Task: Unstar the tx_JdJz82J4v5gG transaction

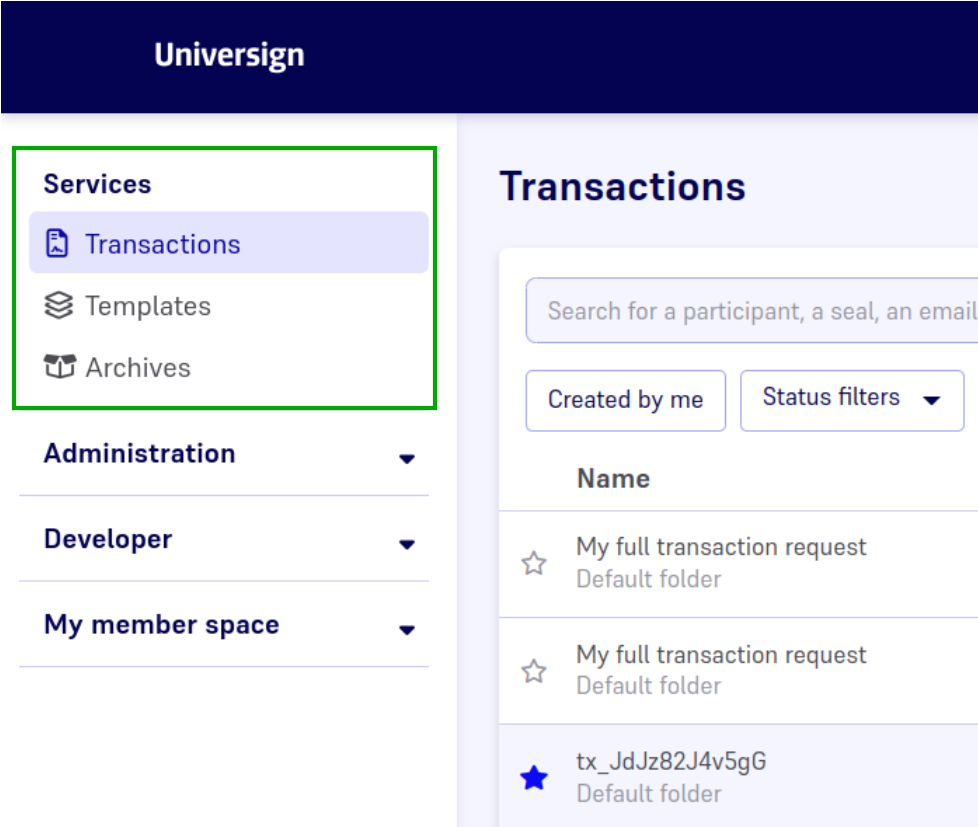Action: point(534,778)
